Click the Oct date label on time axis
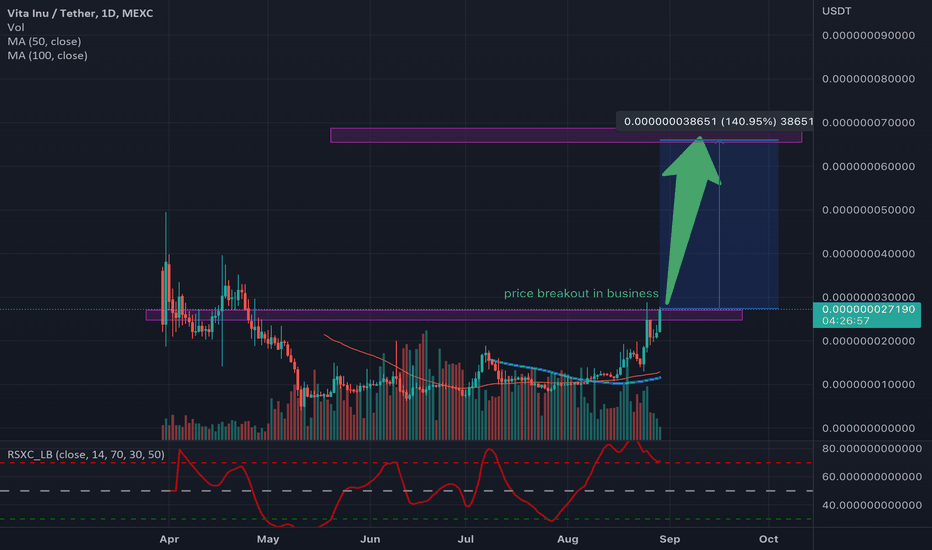 (769, 539)
